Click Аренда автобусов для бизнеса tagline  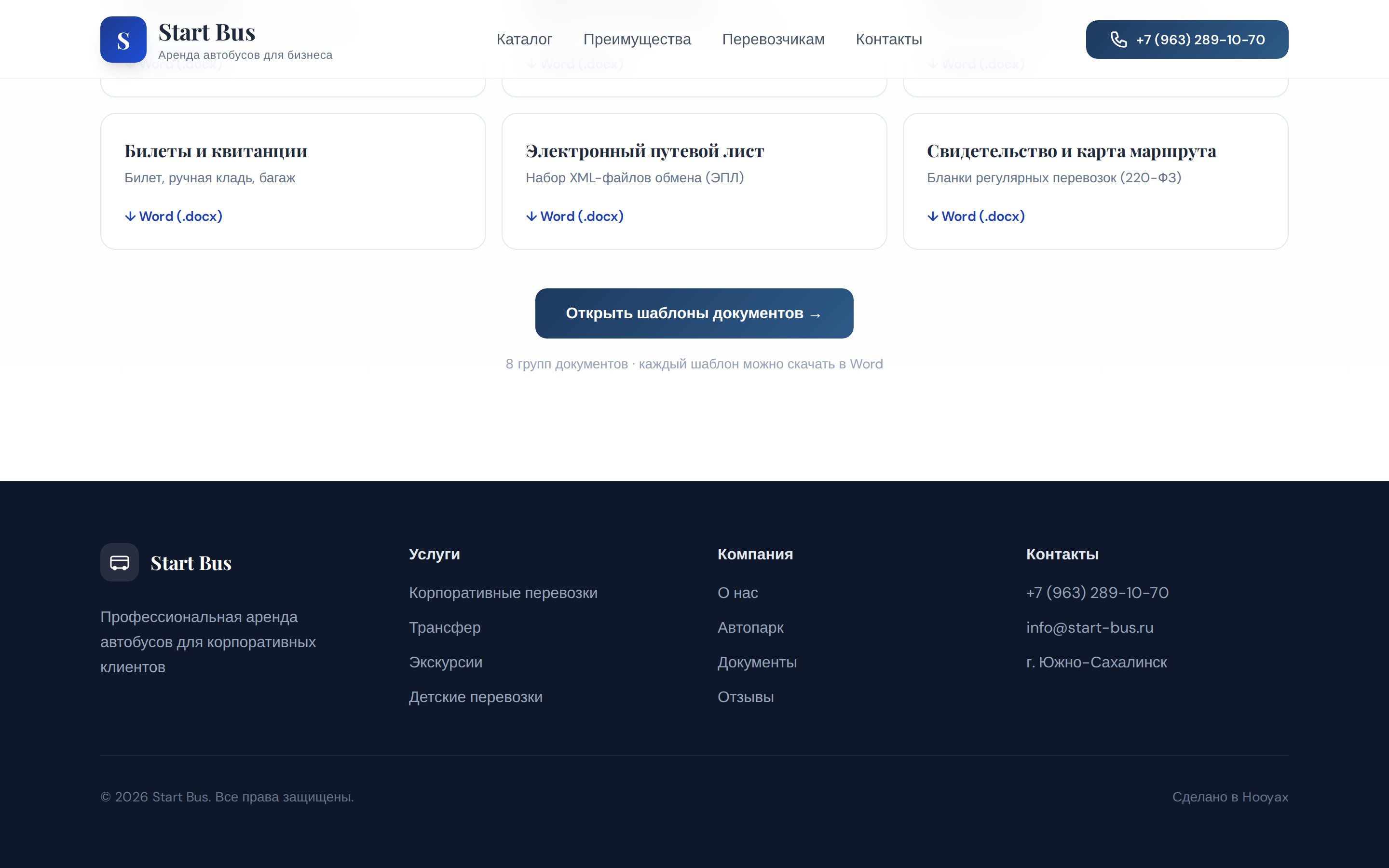(x=245, y=55)
